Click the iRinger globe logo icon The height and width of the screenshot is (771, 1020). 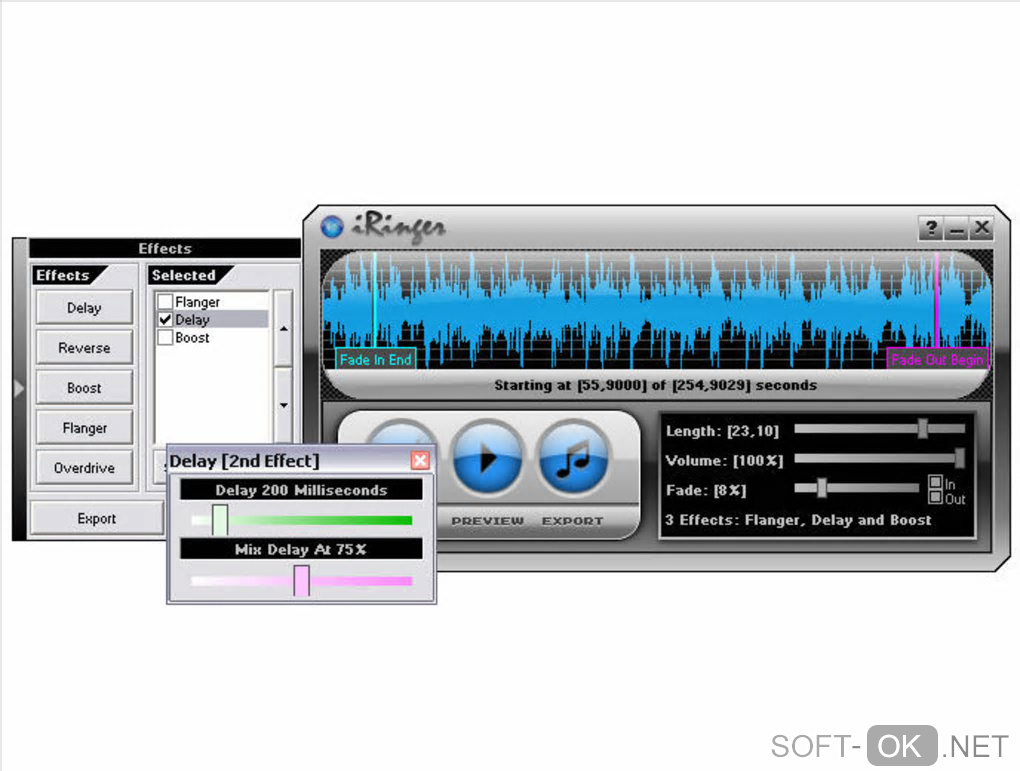click(332, 226)
